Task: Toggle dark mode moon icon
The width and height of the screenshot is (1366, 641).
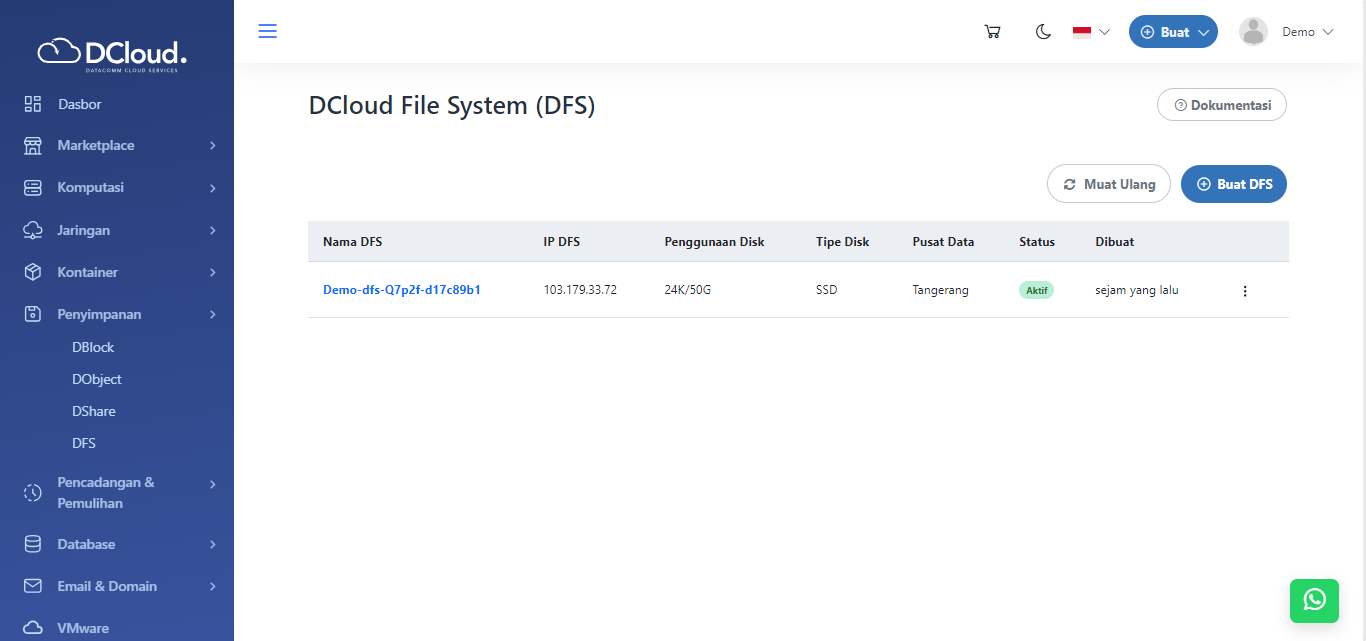Action: click(x=1043, y=32)
